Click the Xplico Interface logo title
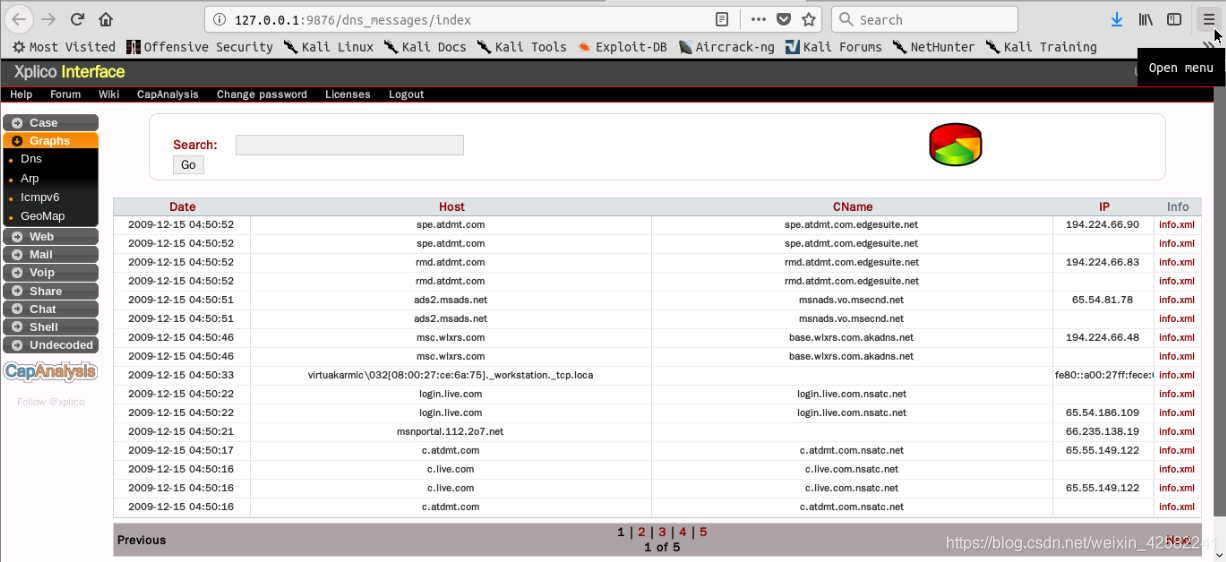The width and height of the screenshot is (1226, 562). 69,72
